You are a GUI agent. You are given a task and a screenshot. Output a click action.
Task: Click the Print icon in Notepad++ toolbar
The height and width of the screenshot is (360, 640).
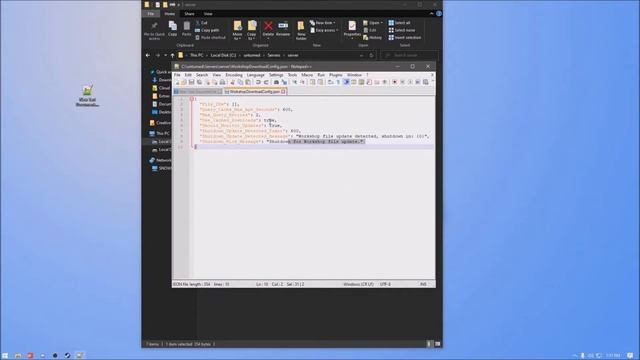(222, 82)
